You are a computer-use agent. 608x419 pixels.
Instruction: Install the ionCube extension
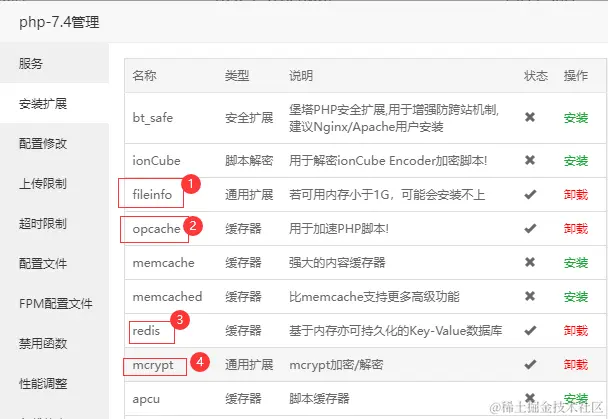tap(576, 160)
